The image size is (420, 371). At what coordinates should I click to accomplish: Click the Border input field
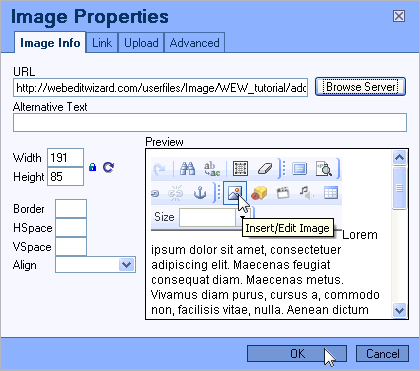click(x=71, y=209)
